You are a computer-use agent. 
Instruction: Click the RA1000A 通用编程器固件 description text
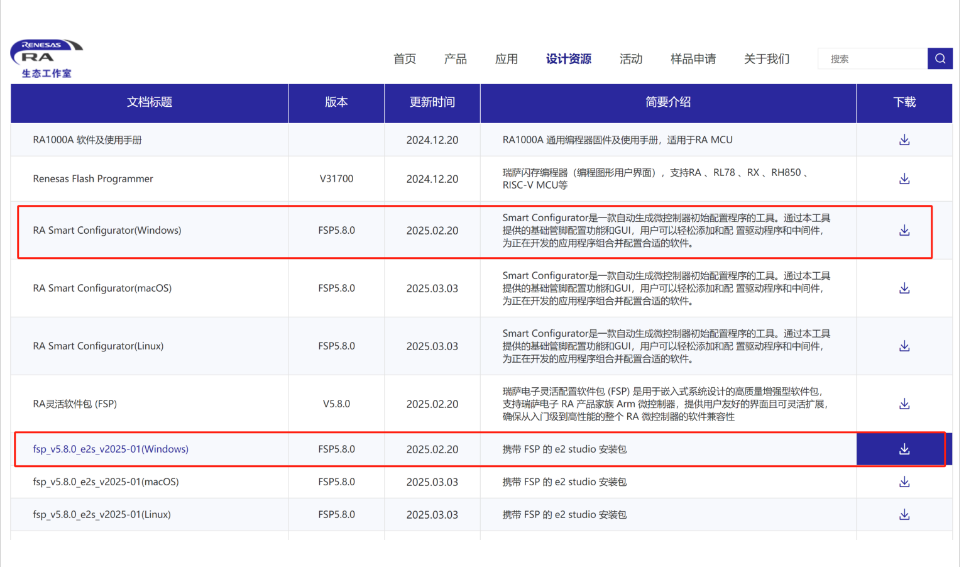tap(617, 140)
